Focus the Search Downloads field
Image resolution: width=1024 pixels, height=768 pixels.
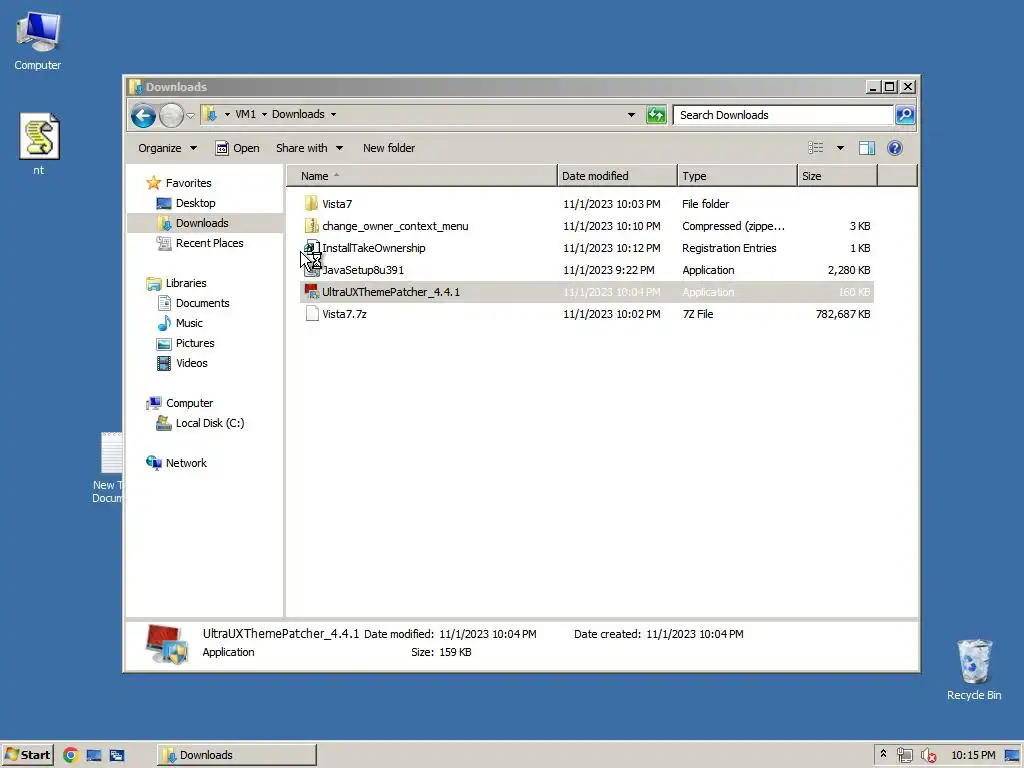pos(782,115)
